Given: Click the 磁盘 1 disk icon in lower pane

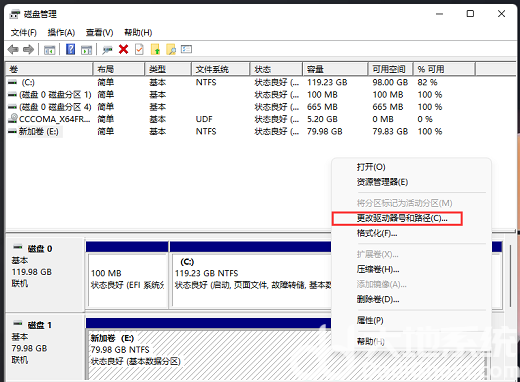Looking at the screenshot, I should 17,323.
